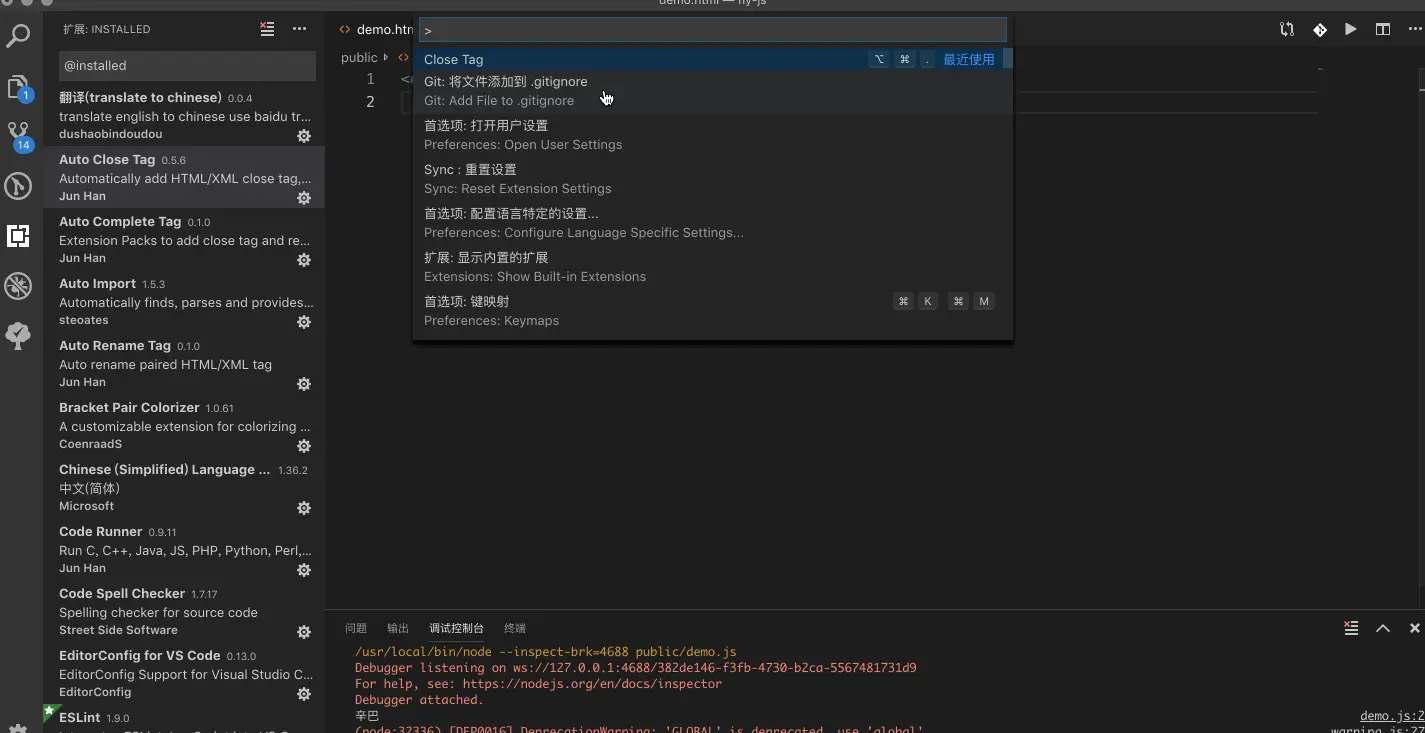Select the Chinese (Simplified) Language extension
Viewport: 1425px width, 733px height.
click(185, 488)
